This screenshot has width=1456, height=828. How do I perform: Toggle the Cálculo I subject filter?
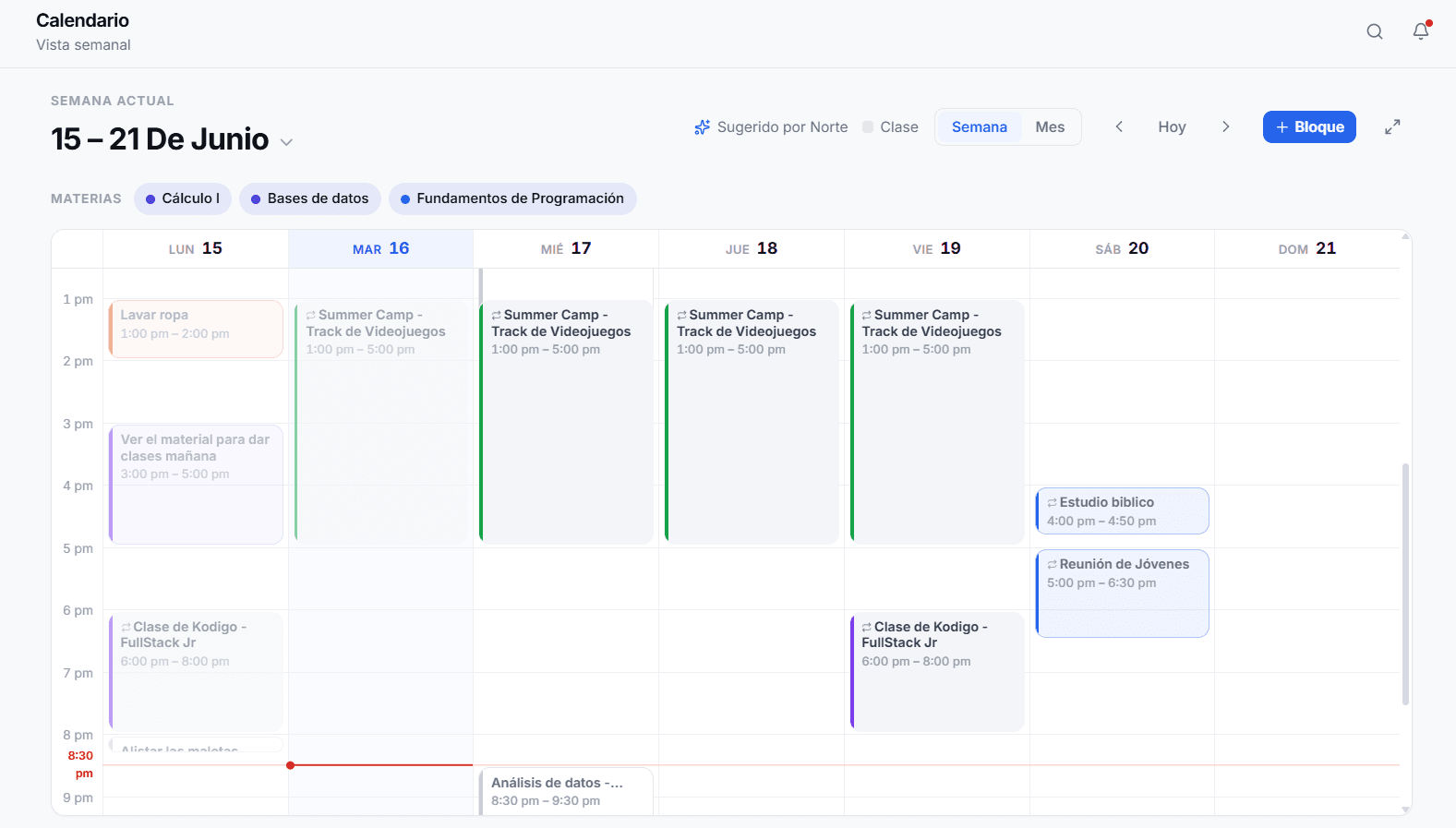[183, 198]
